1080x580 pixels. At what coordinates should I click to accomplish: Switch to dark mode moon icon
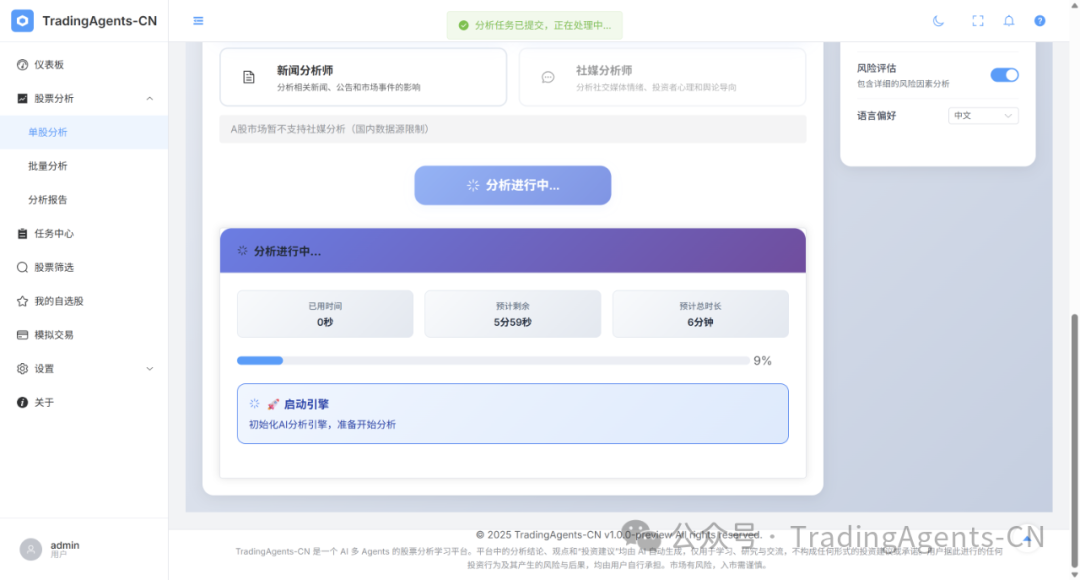(x=938, y=21)
